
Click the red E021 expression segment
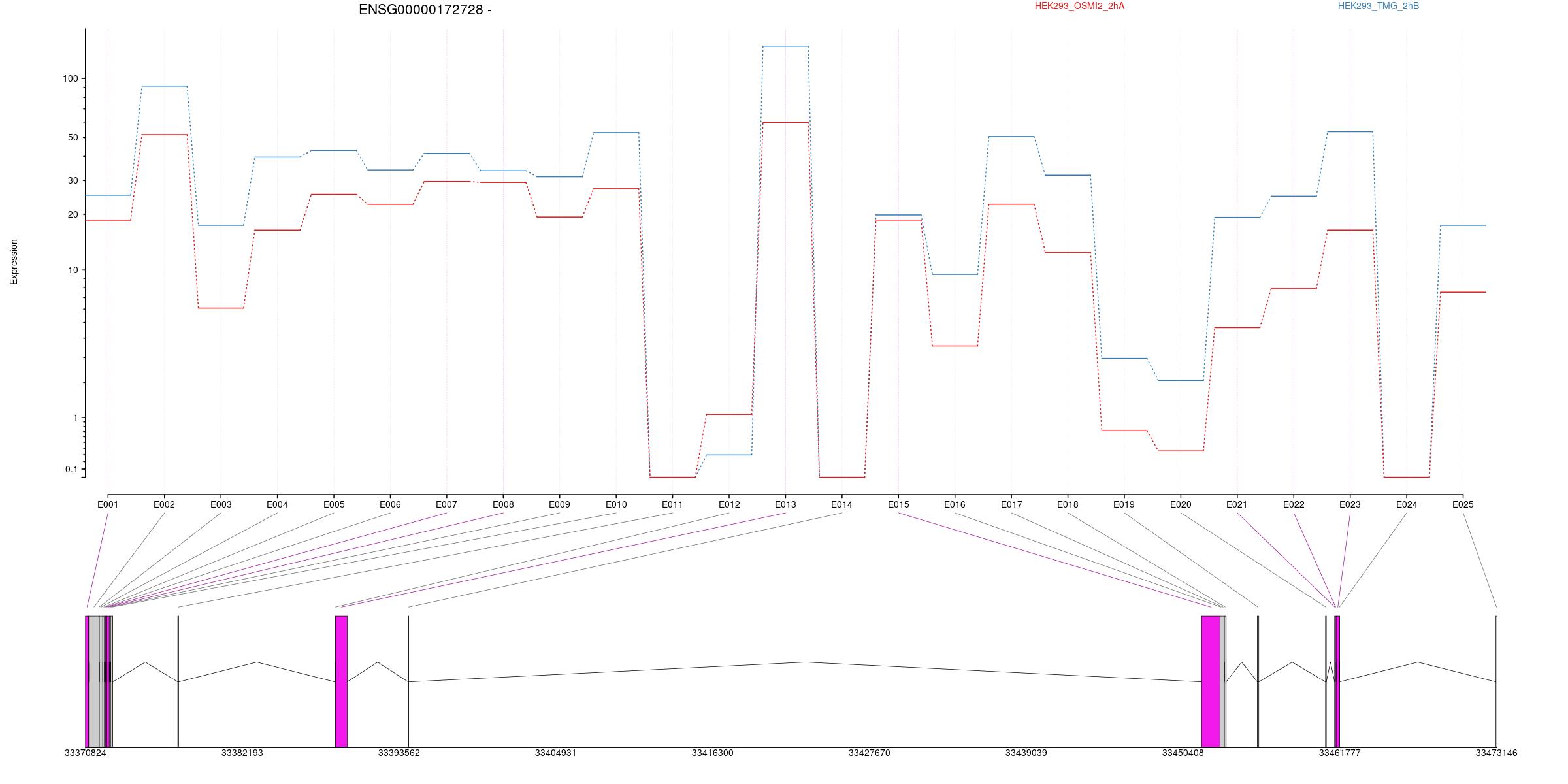(1237, 327)
